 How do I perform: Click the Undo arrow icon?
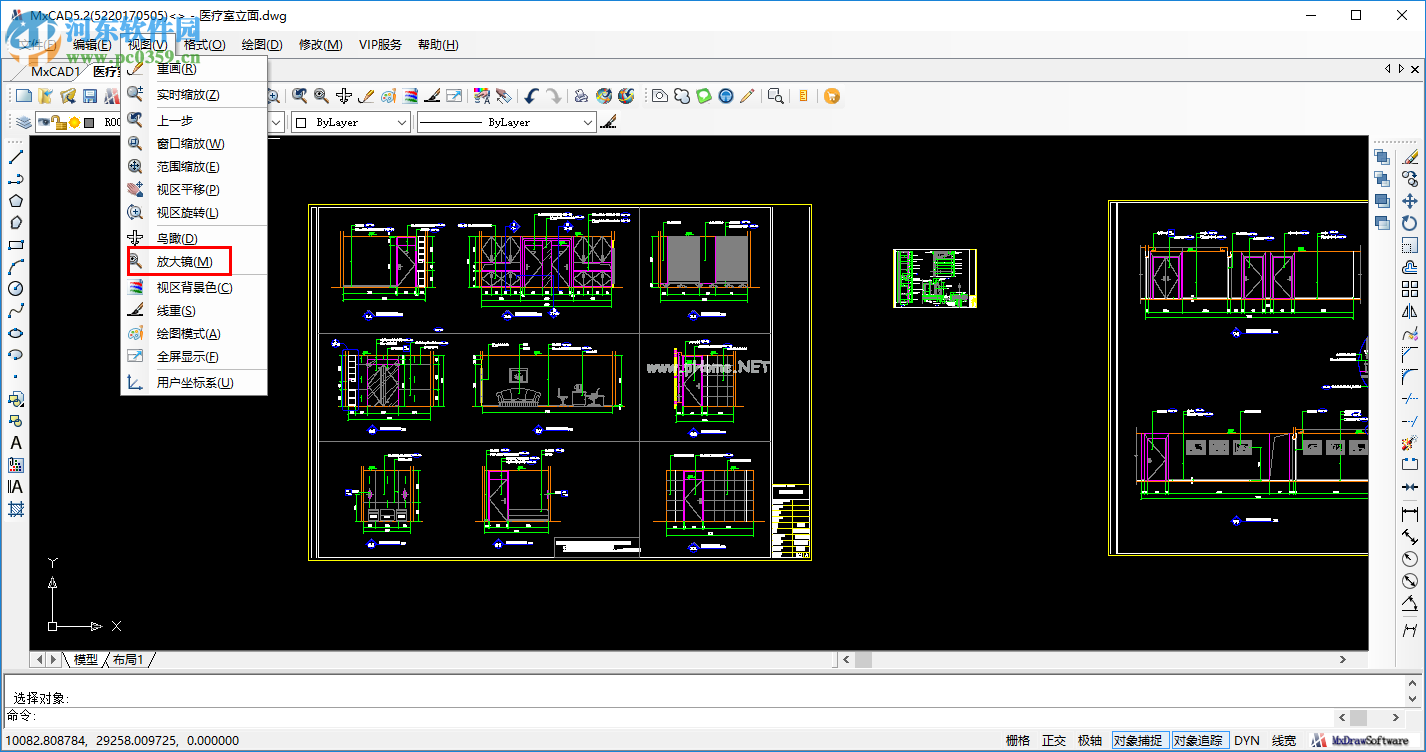pos(531,96)
